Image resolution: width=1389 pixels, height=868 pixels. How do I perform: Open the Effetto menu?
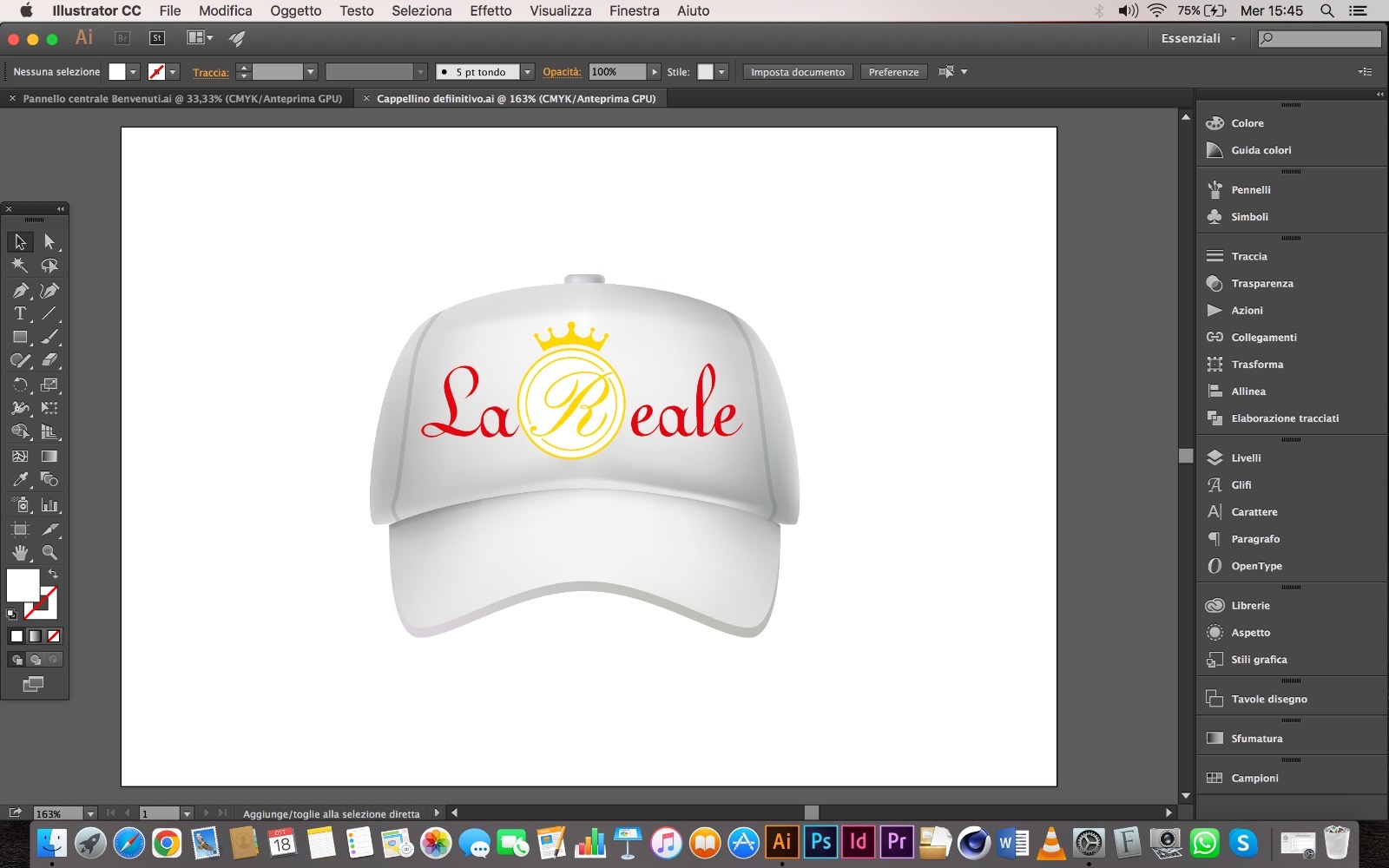(490, 10)
